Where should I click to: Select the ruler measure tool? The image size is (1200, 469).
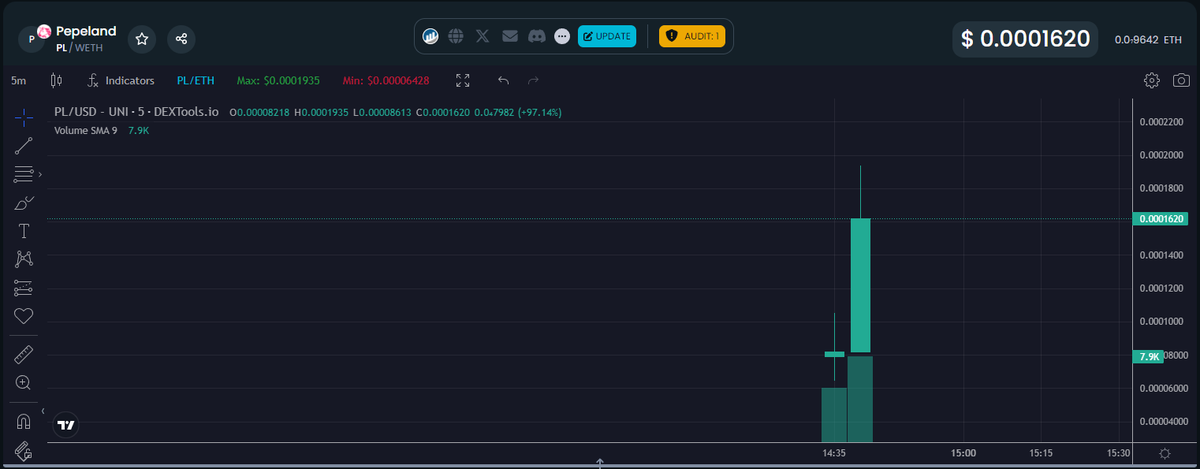coord(24,354)
